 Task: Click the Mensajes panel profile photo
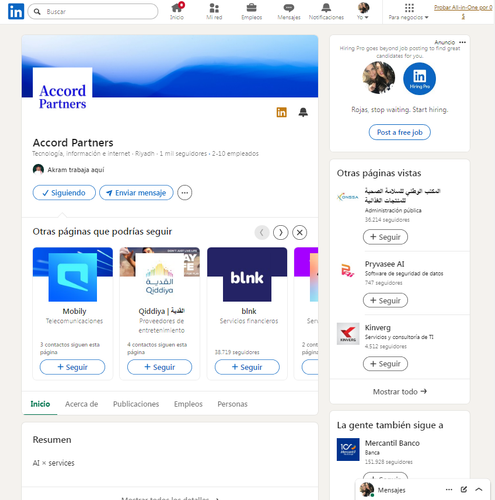[367, 490]
